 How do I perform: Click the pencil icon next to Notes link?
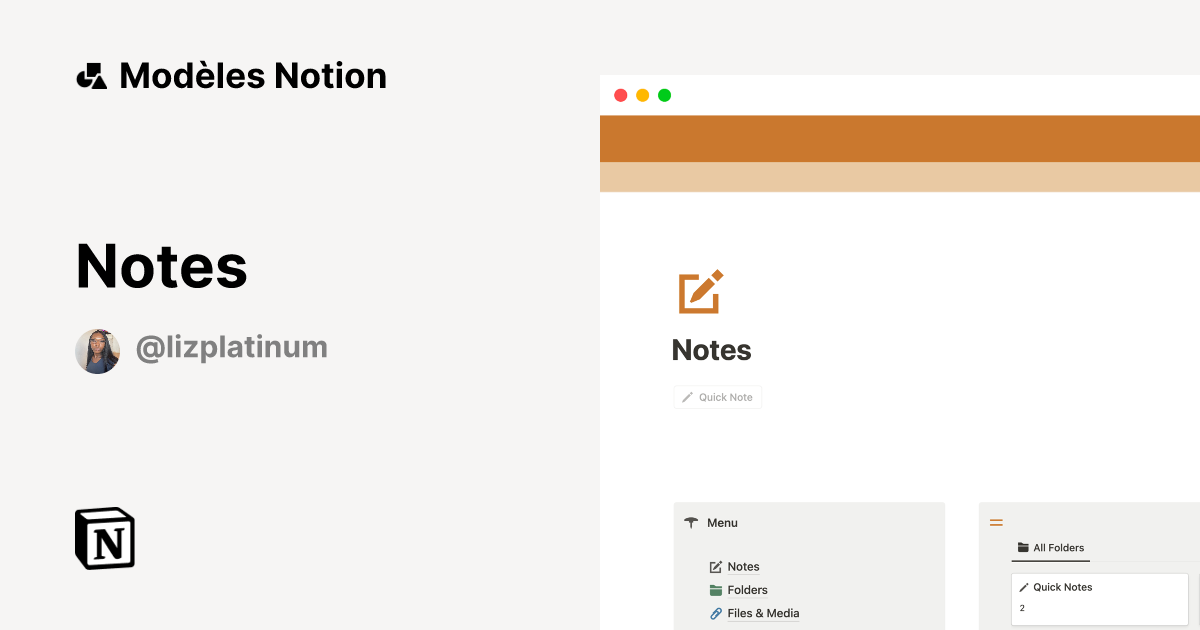(x=715, y=566)
